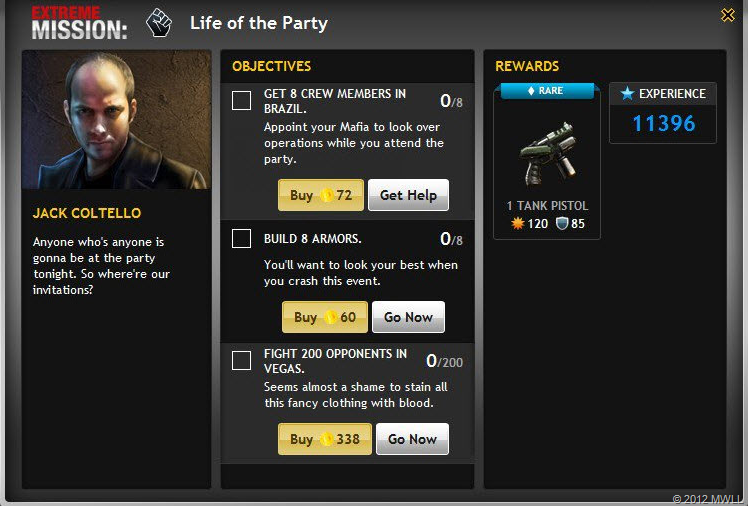Viewport: 748px width, 506px height.
Task: Click the 11396 experience value
Action: [x=664, y=124]
